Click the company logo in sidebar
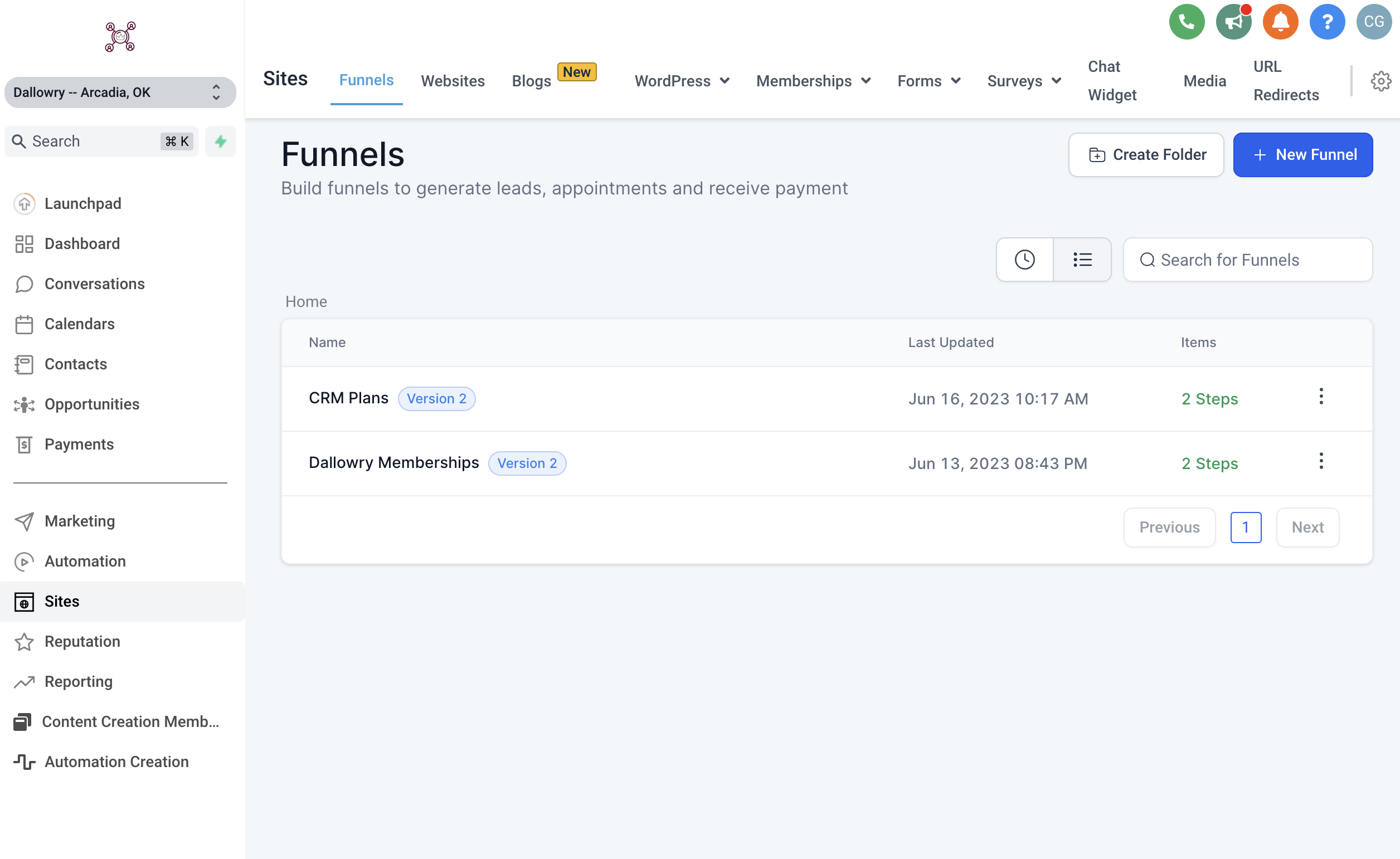This screenshot has height=859, width=1400. 120,37
